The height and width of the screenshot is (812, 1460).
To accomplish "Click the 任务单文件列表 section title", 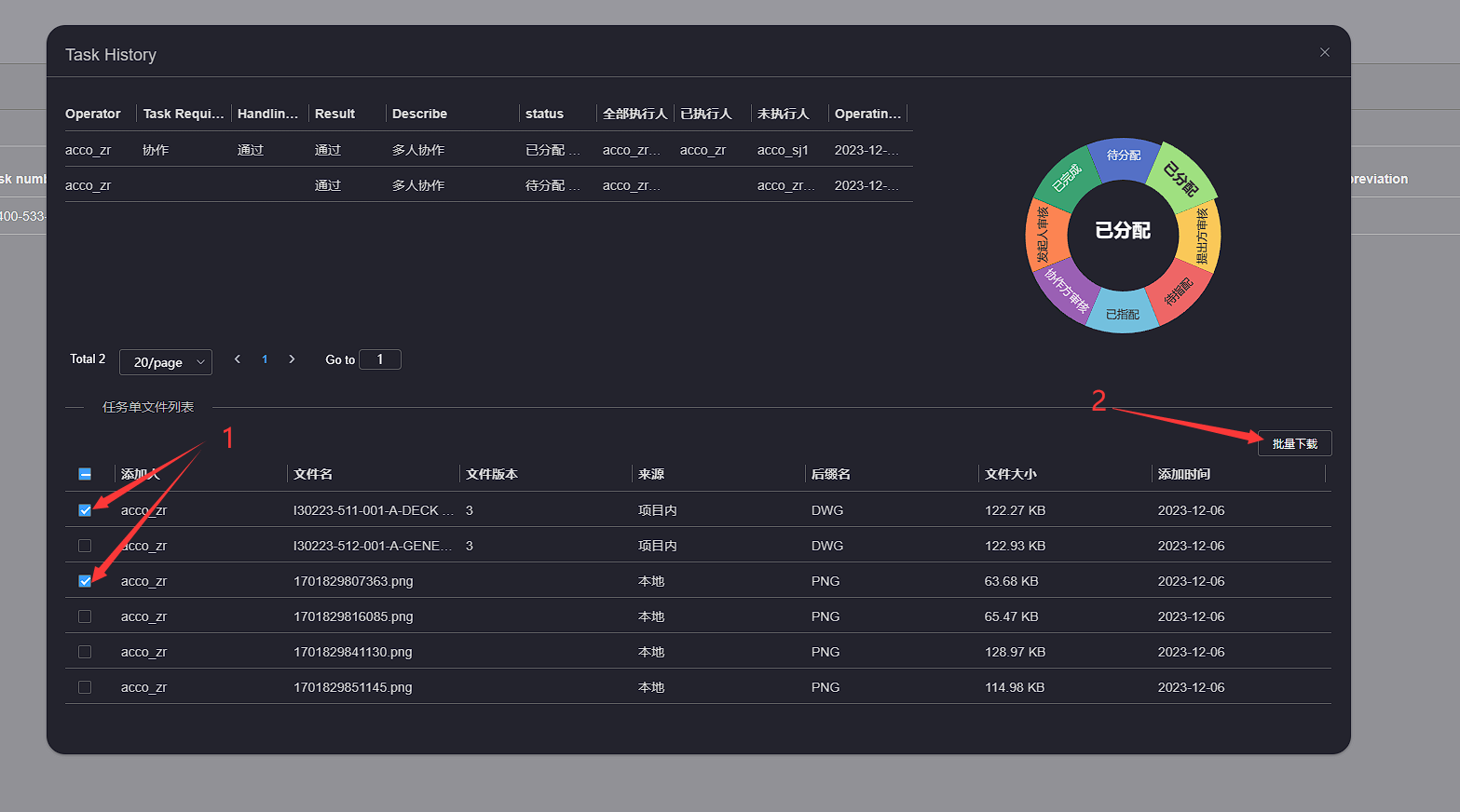I will [148, 407].
